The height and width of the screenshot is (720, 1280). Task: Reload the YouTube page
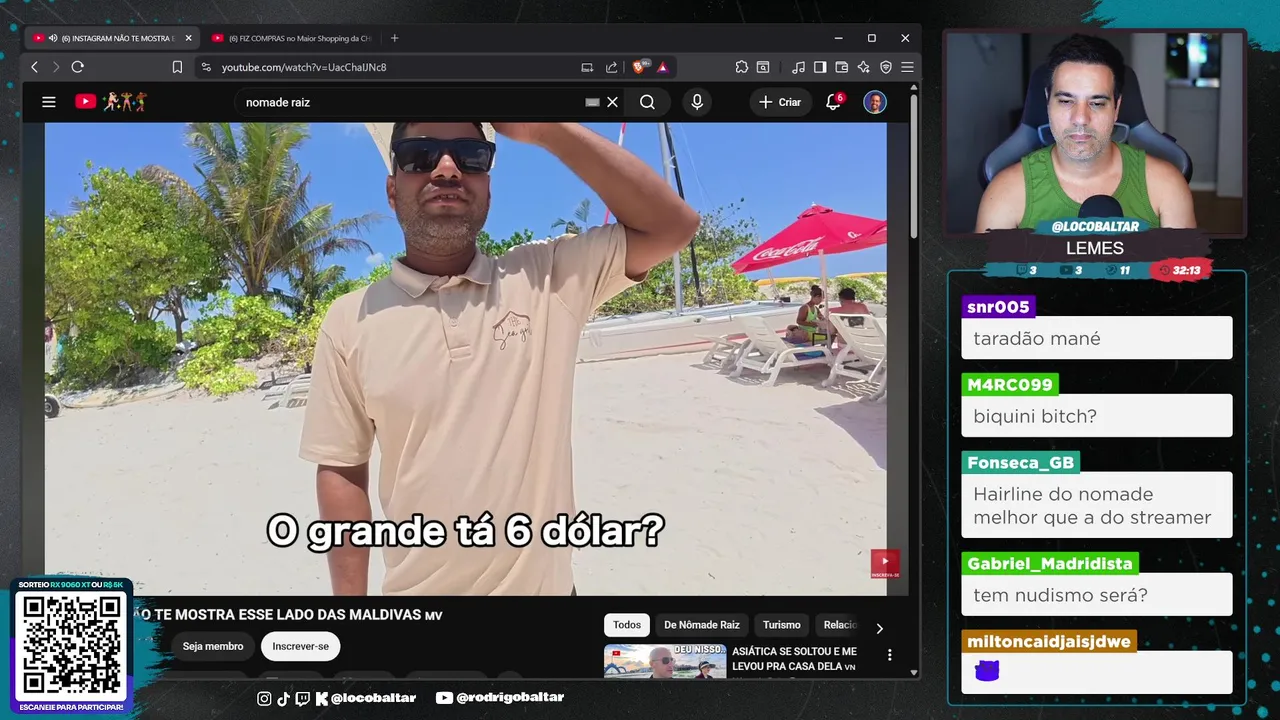[x=78, y=67]
